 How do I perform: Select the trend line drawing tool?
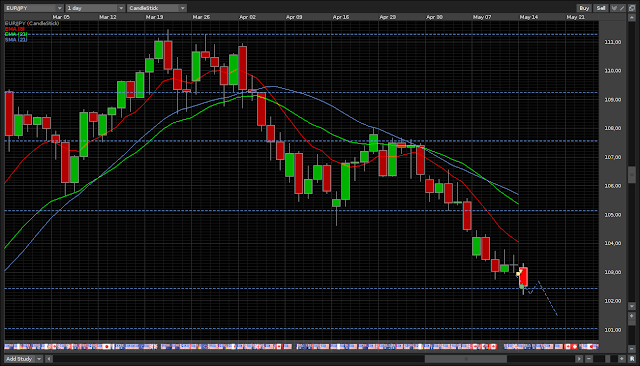click(x=622, y=8)
